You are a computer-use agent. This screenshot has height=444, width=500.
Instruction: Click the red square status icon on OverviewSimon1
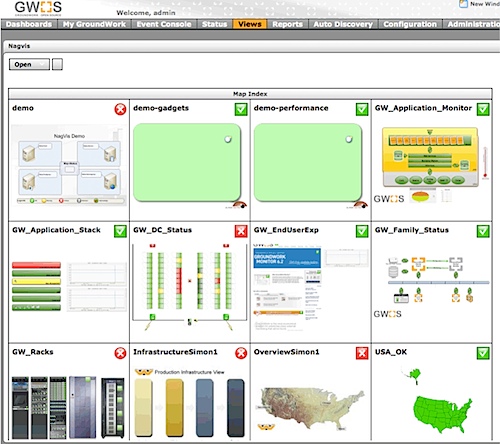coord(362,353)
